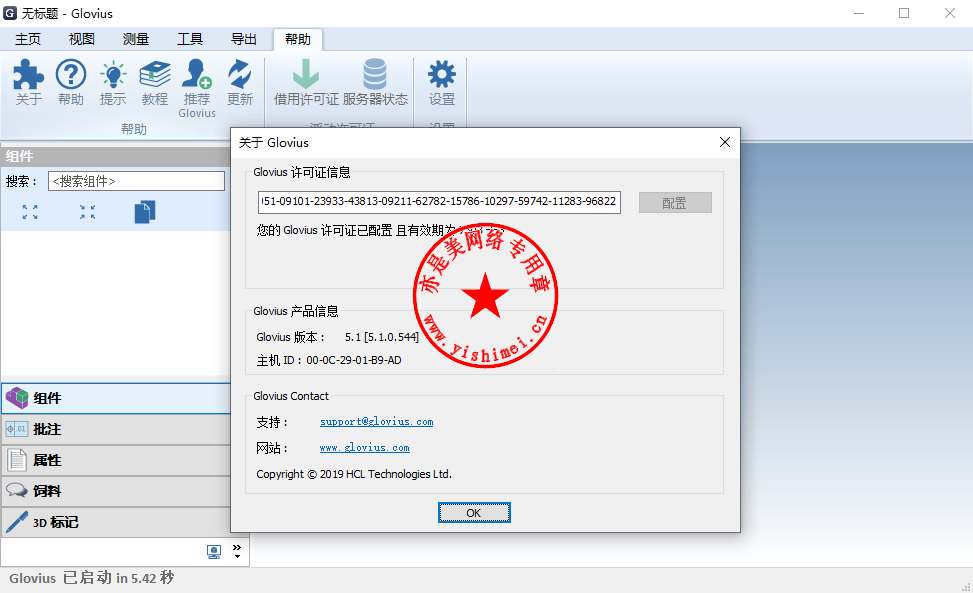Open the 批注 panel tab
The height and width of the screenshot is (593, 973).
[116, 429]
